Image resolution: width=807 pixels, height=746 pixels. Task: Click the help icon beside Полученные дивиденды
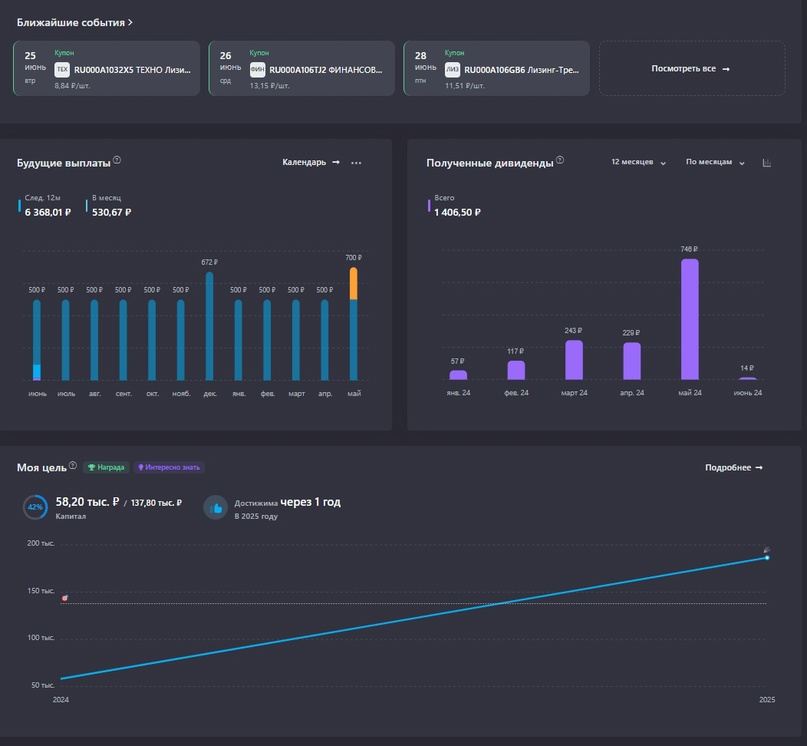(560, 160)
